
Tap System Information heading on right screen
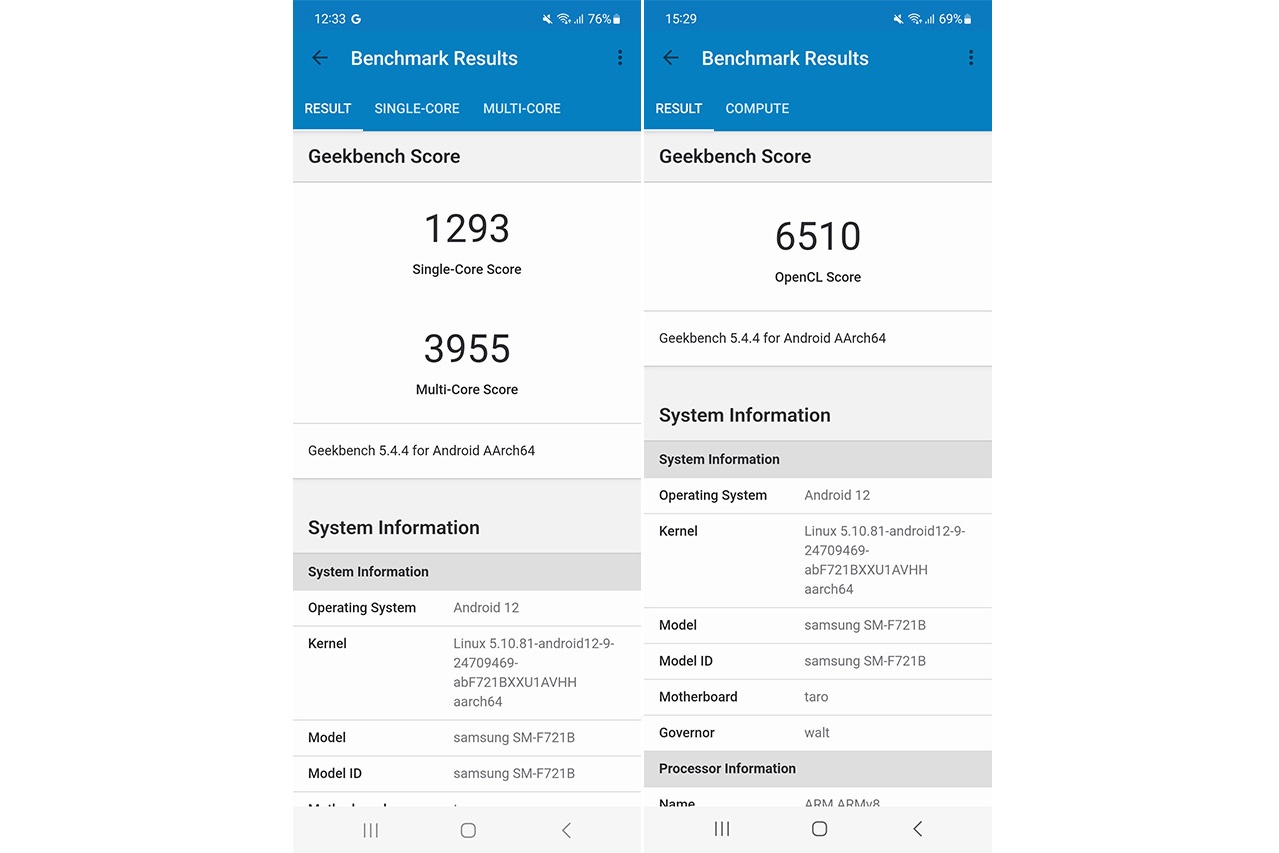(x=745, y=415)
